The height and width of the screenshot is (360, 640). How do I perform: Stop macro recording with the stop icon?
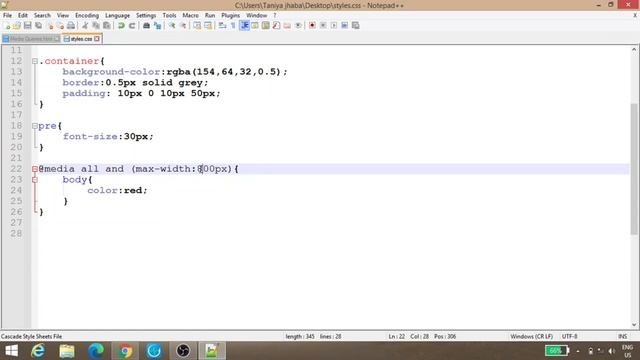tap(323, 26)
